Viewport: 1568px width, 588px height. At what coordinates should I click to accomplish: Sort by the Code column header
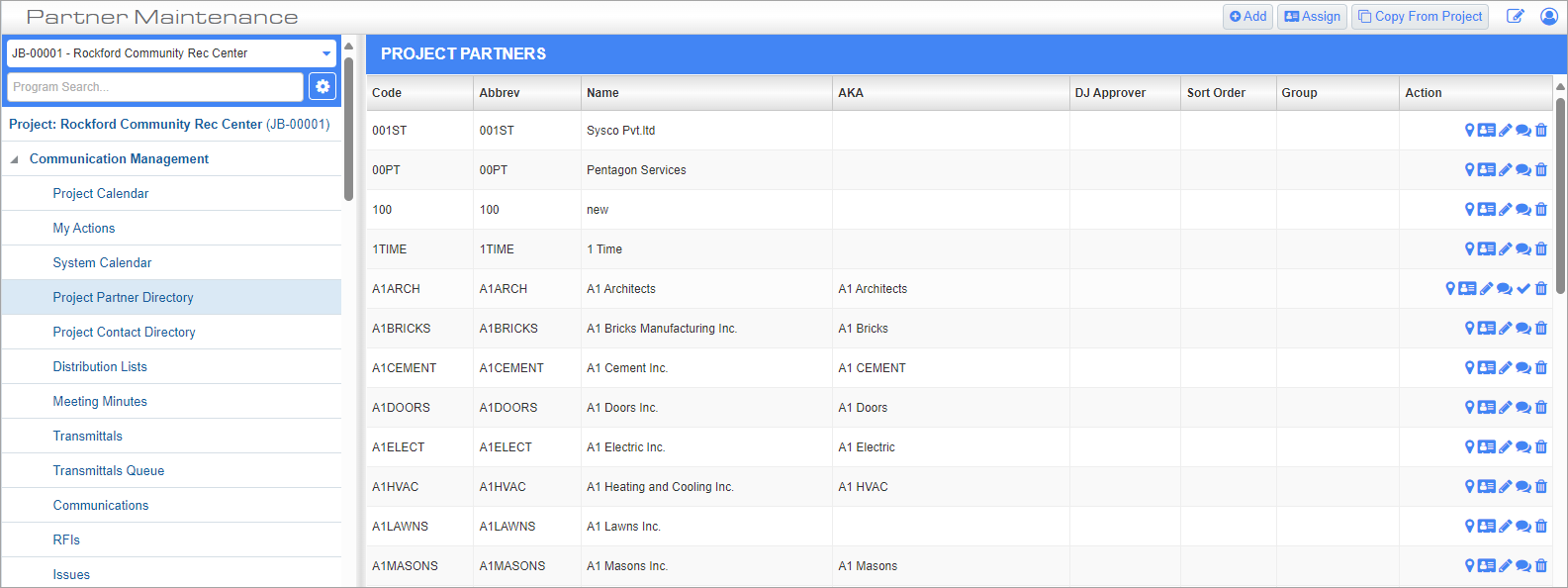coord(419,92)
